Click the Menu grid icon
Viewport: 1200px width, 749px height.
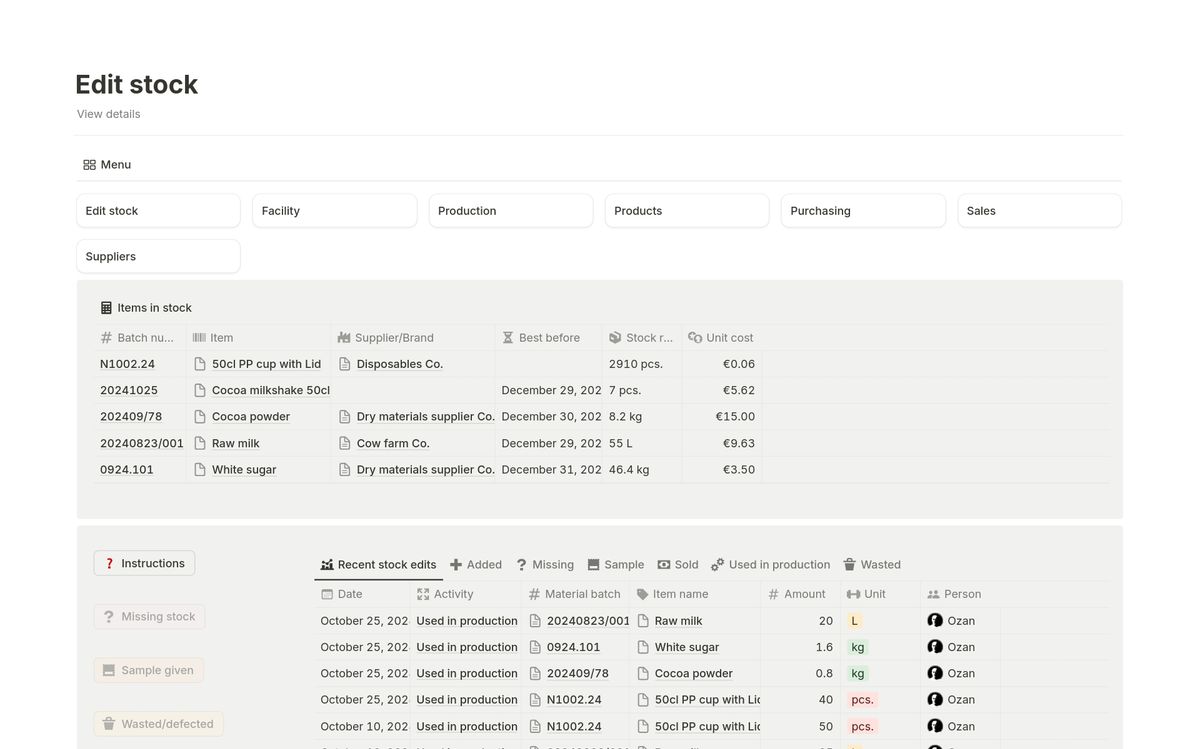[x=89, y=165]
